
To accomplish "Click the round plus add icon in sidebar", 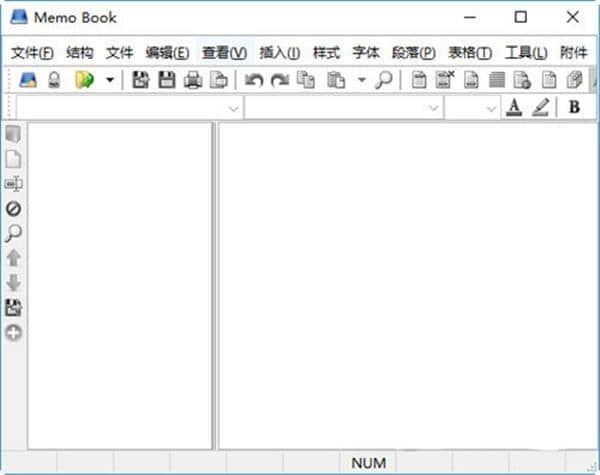I will (x=13, y=332).
